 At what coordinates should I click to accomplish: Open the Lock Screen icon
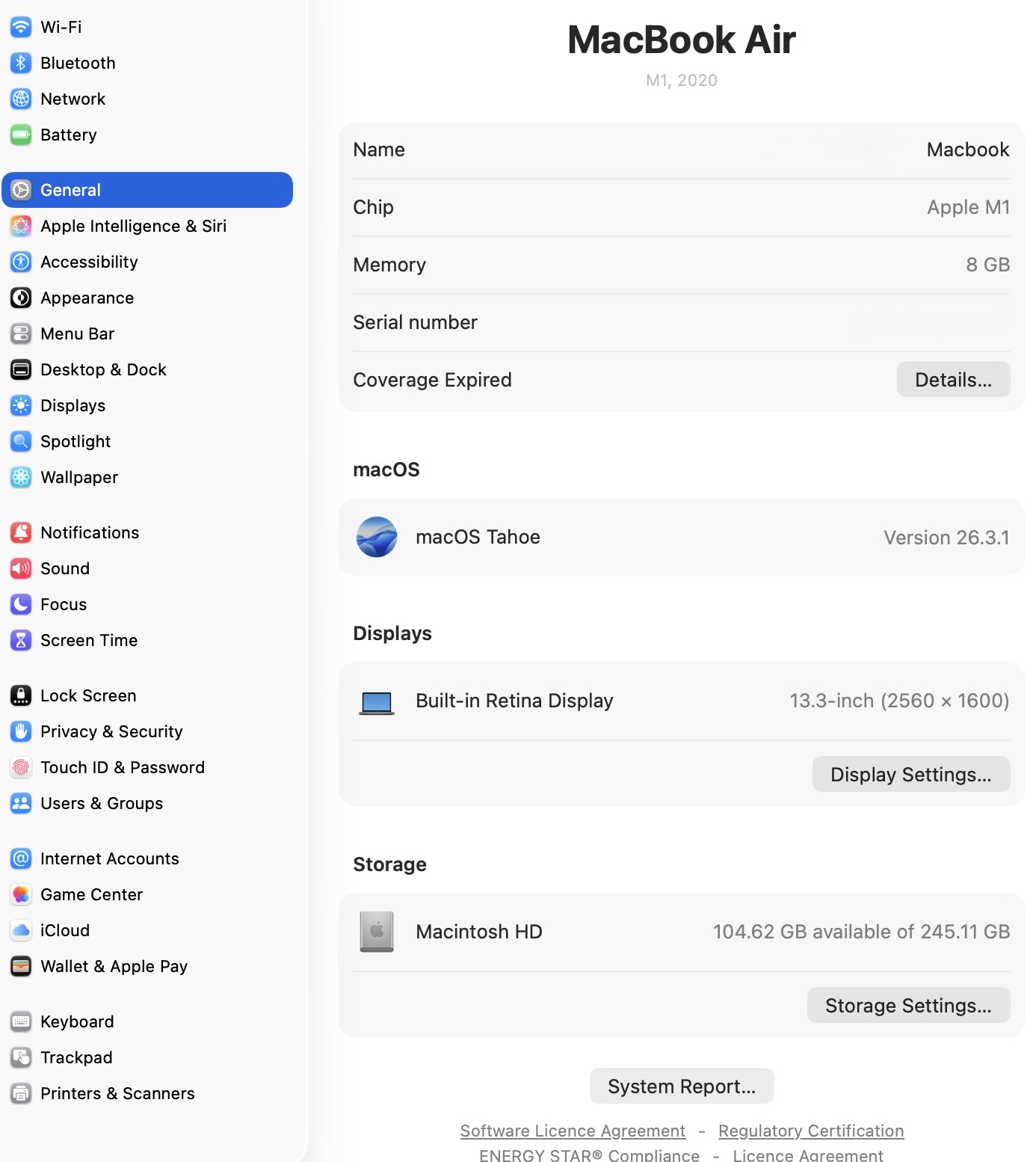(x=21, y=695)
